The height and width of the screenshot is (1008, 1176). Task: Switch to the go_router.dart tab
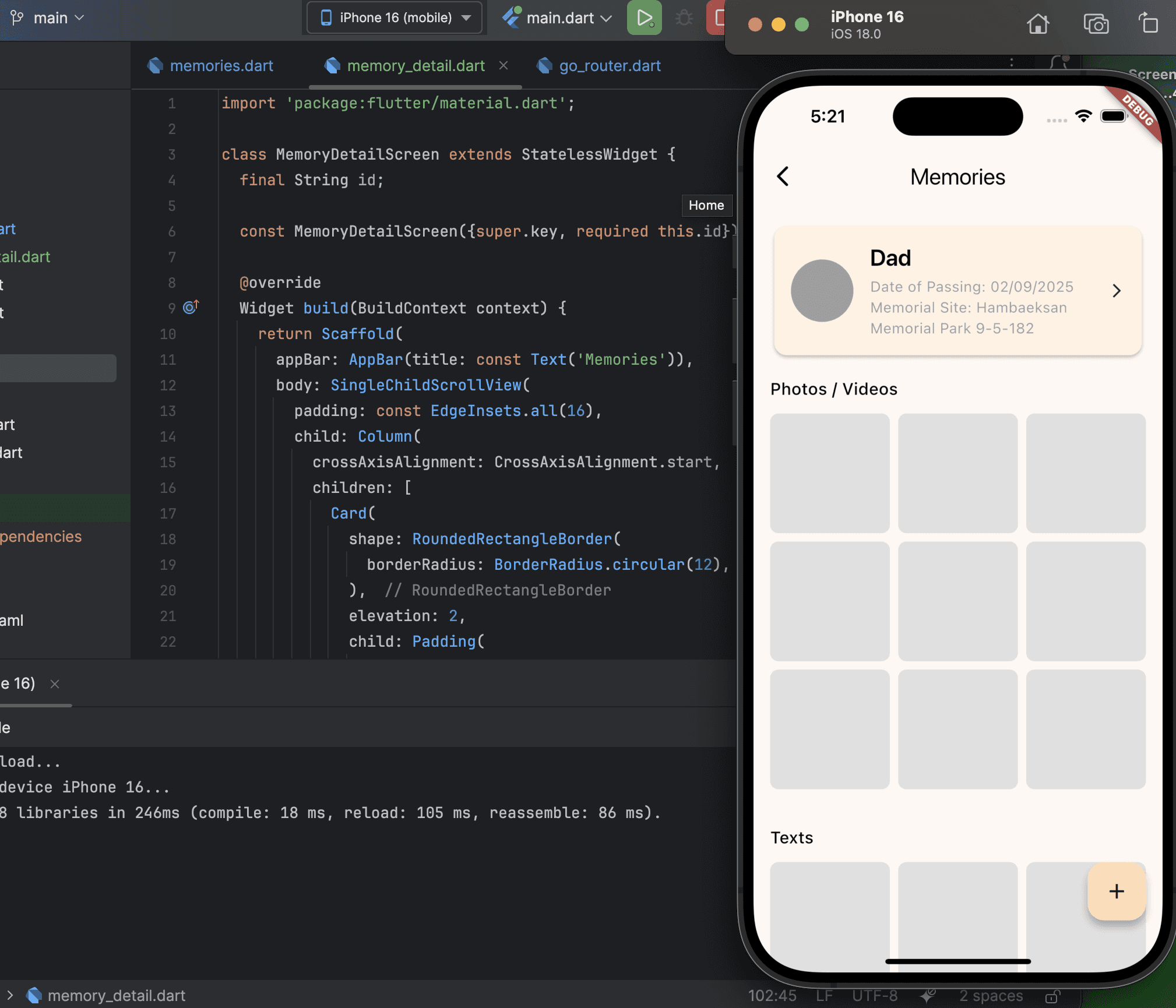600,66
